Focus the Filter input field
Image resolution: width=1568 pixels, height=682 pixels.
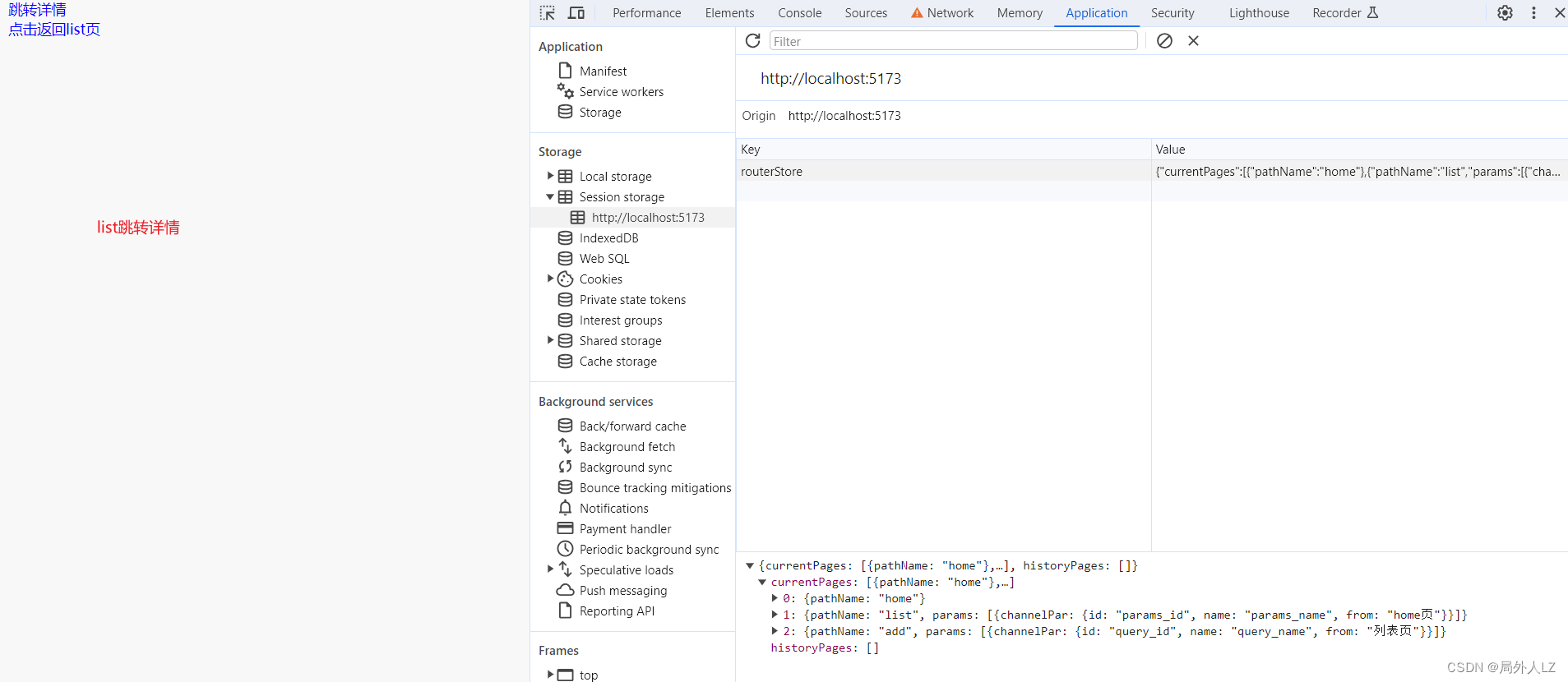954,41
